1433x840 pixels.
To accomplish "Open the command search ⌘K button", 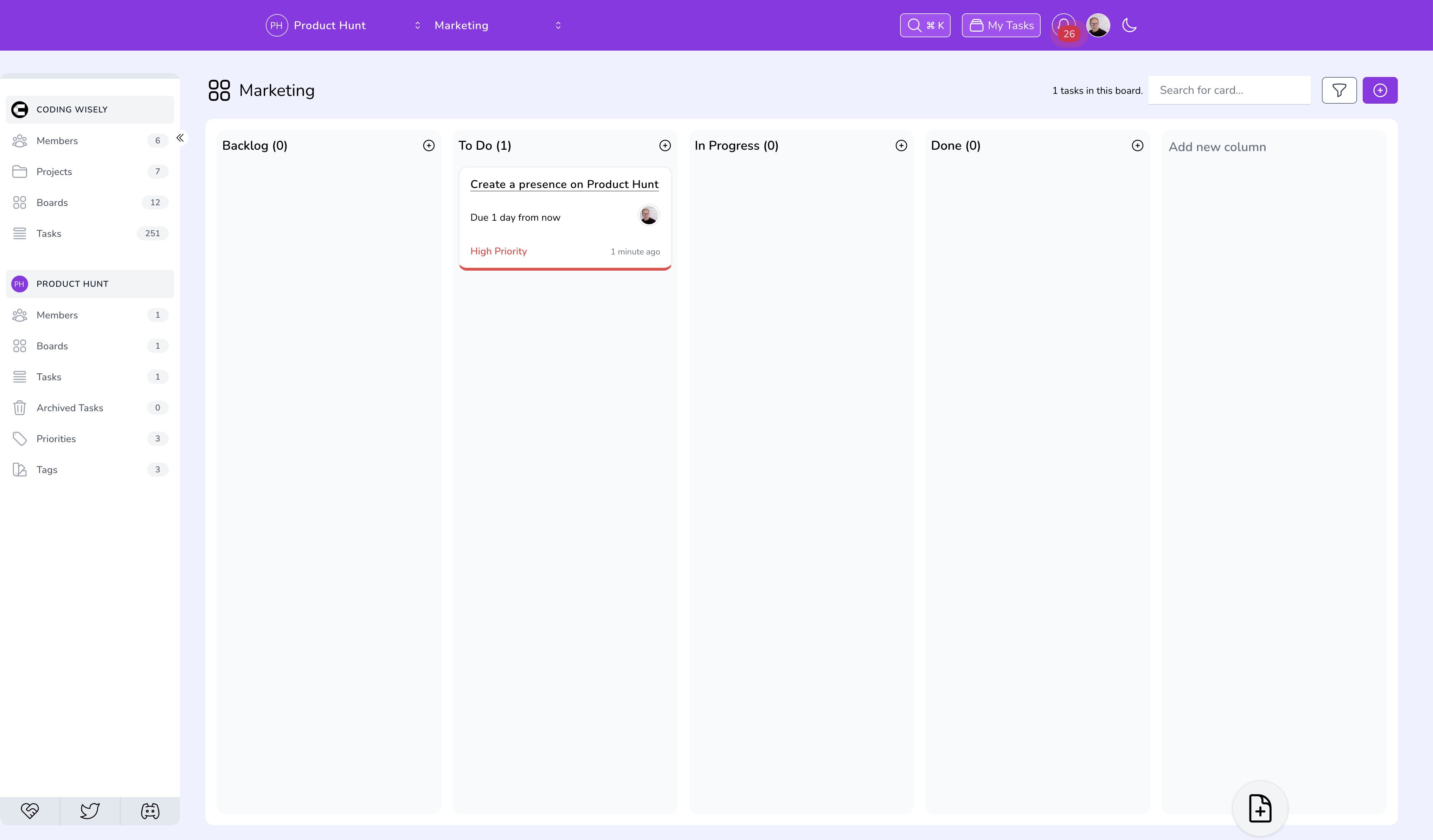I will pos(925,26).
